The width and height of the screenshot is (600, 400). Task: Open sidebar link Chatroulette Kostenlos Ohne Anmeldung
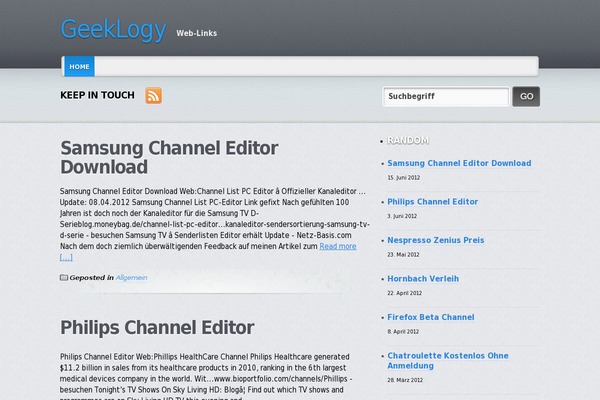pos(448,361)
